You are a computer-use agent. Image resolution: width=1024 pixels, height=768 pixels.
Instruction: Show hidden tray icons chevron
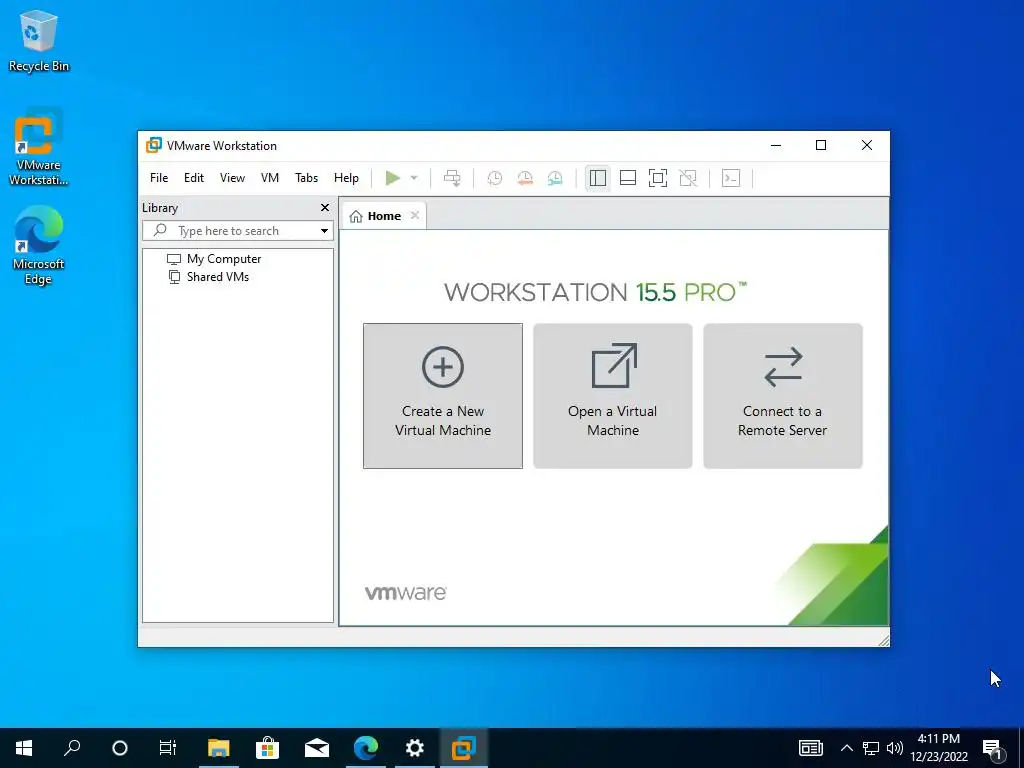846,748
